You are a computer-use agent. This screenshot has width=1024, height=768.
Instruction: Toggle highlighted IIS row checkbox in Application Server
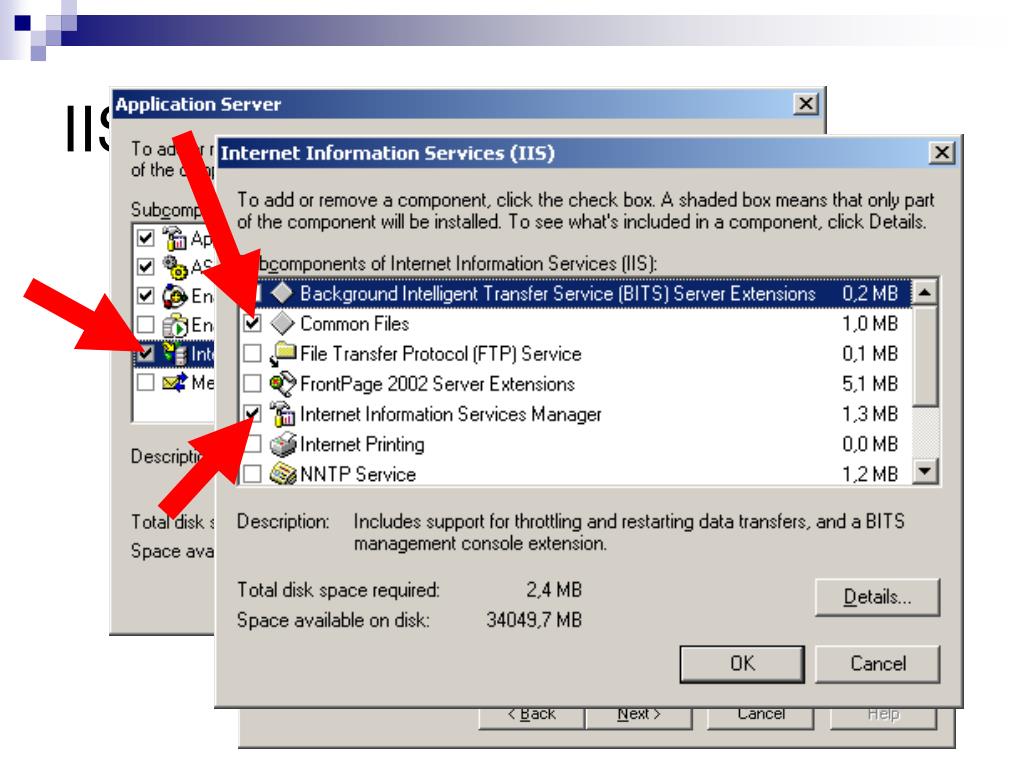pyautogui.click(x=146, y=353)
